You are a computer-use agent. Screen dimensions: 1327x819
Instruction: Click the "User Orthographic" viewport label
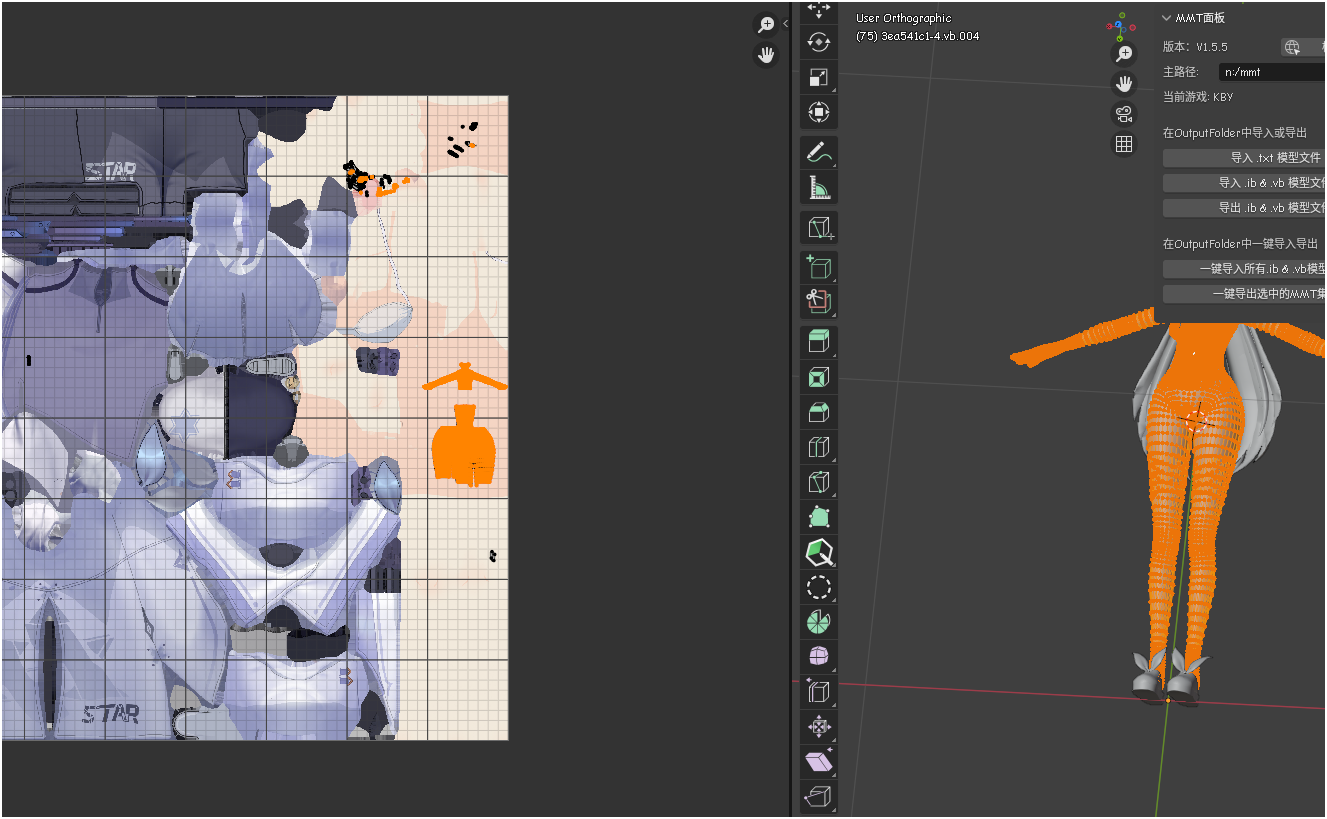pyautogui.click(x=904, y=18)
